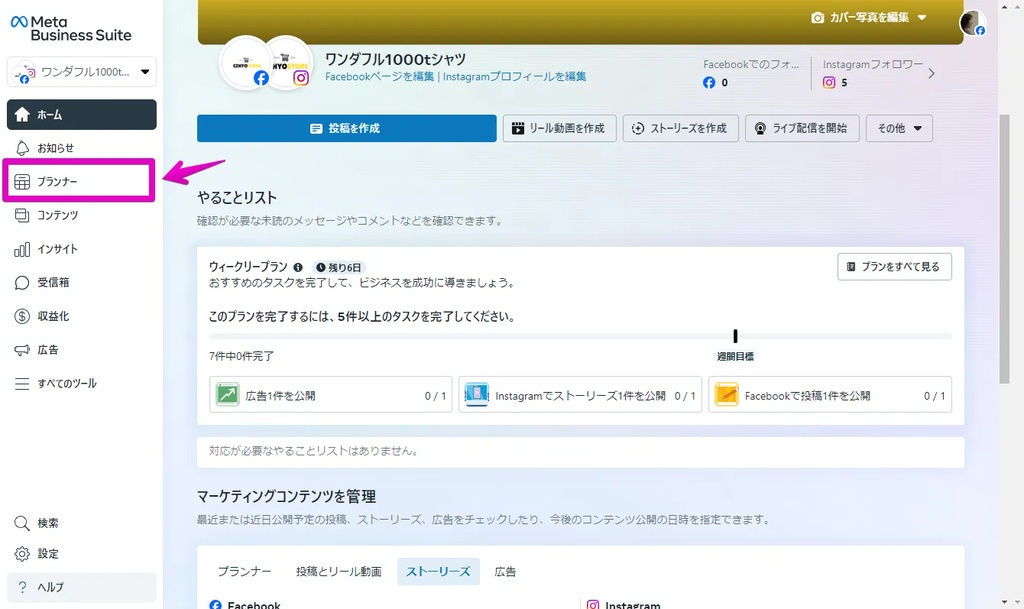Click the help question mark icon
1024x609 pixels.
coord(22,587)
